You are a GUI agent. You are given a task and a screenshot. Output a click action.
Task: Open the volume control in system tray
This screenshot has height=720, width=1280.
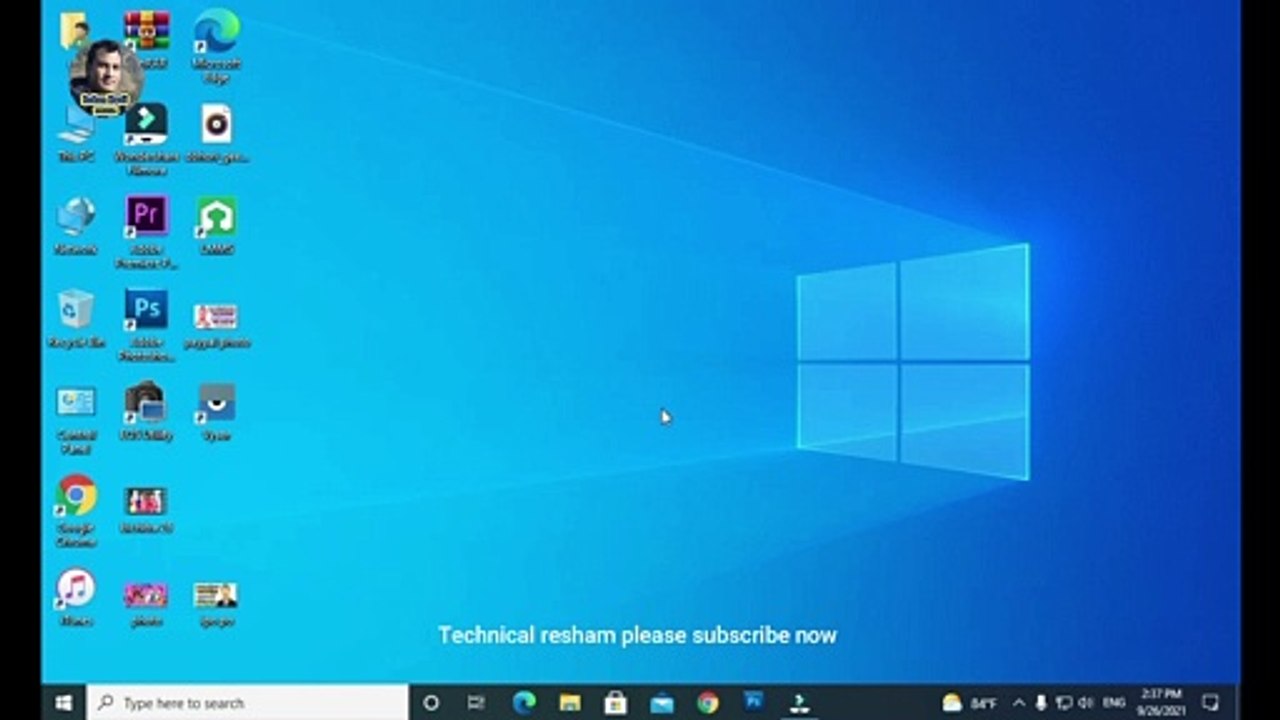tap(1086, 703)
